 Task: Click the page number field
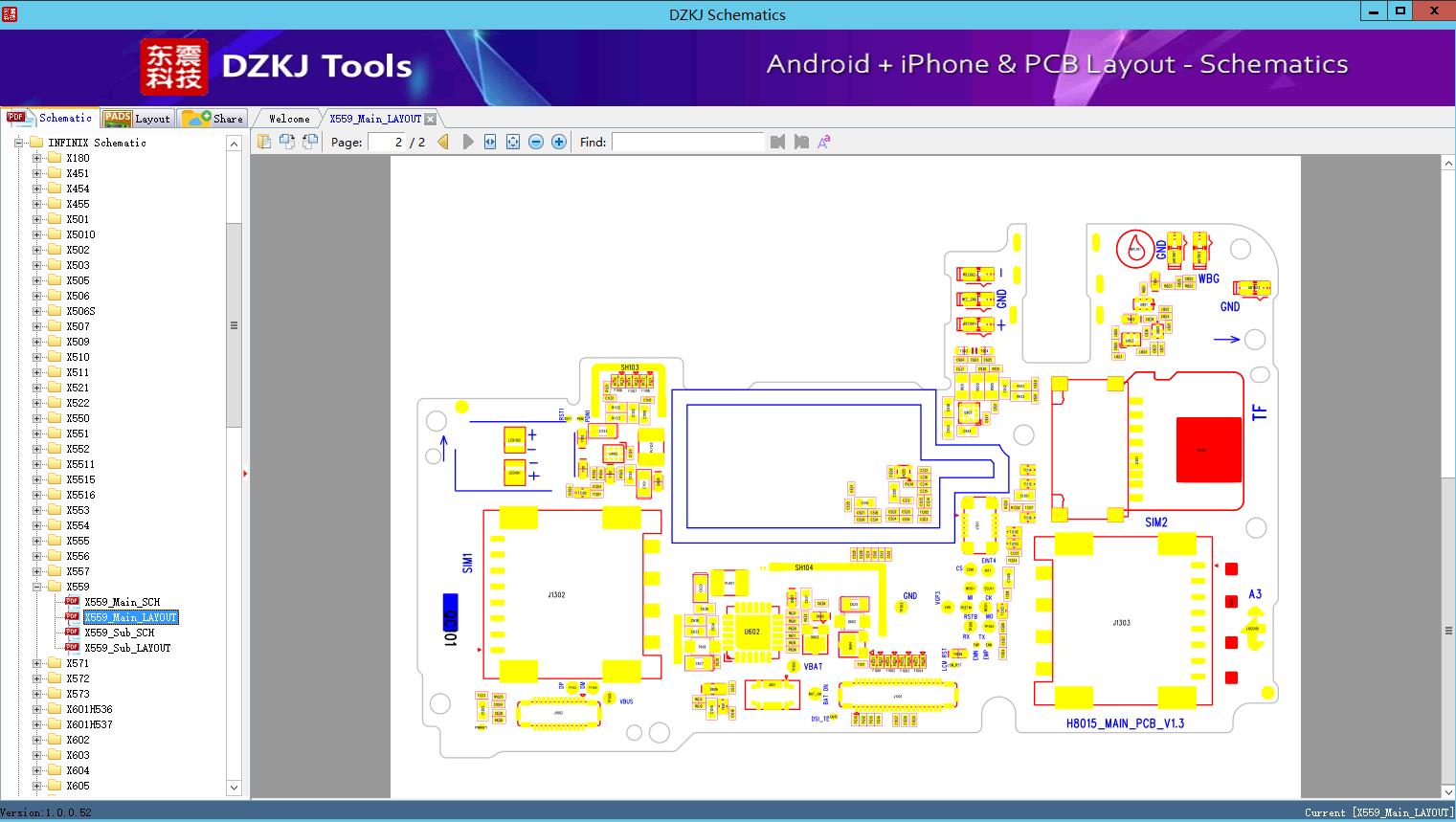(x=387, y=142)
